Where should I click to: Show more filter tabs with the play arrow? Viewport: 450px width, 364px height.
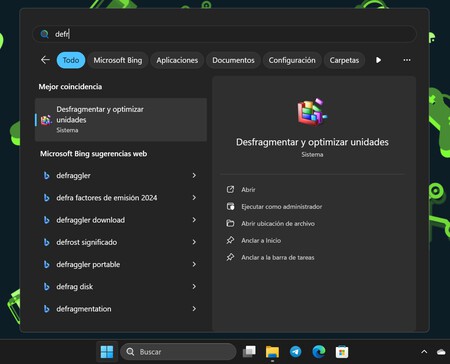378,60
